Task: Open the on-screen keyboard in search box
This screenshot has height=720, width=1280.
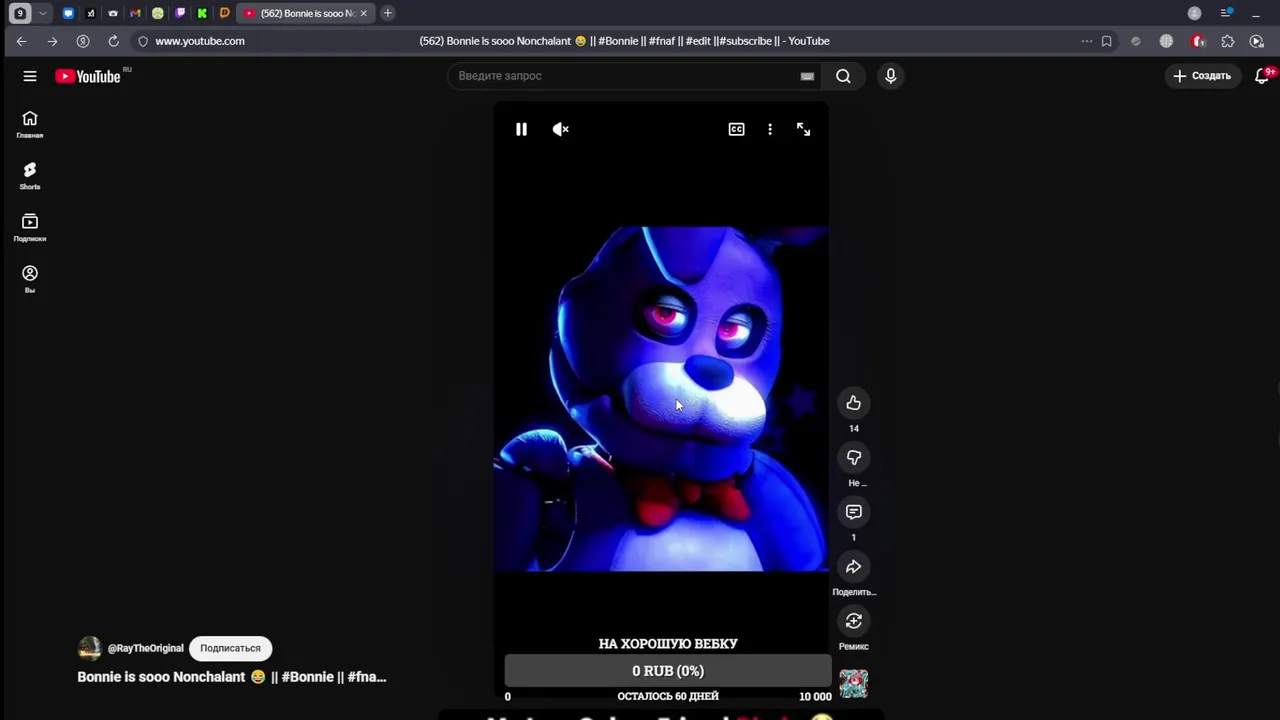Action: point(807,76)
